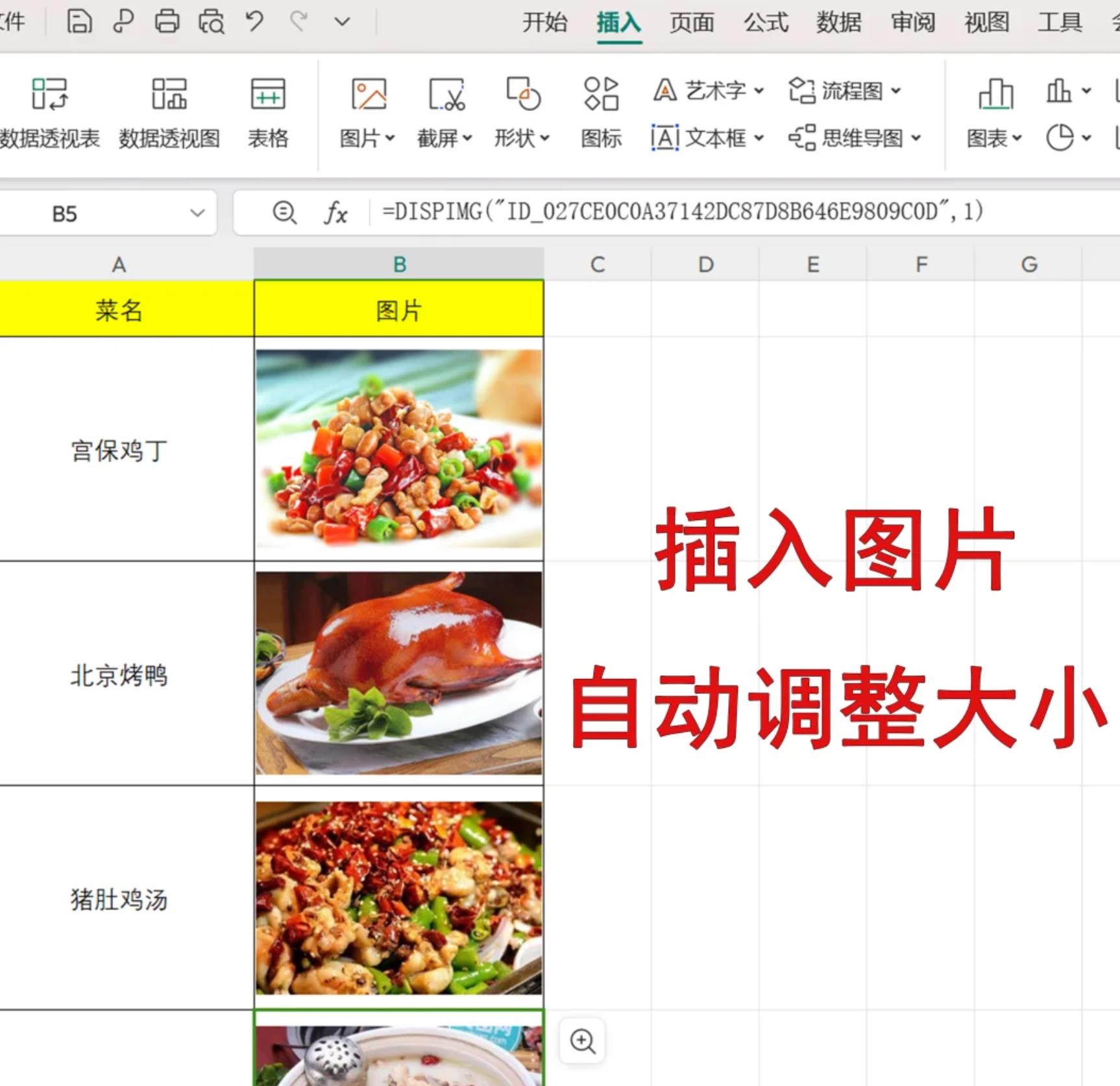Image resolution: width=1120 pixels, height=1086 pixels.
Task: Open the 公式 formulas tab
Action: 766,23
